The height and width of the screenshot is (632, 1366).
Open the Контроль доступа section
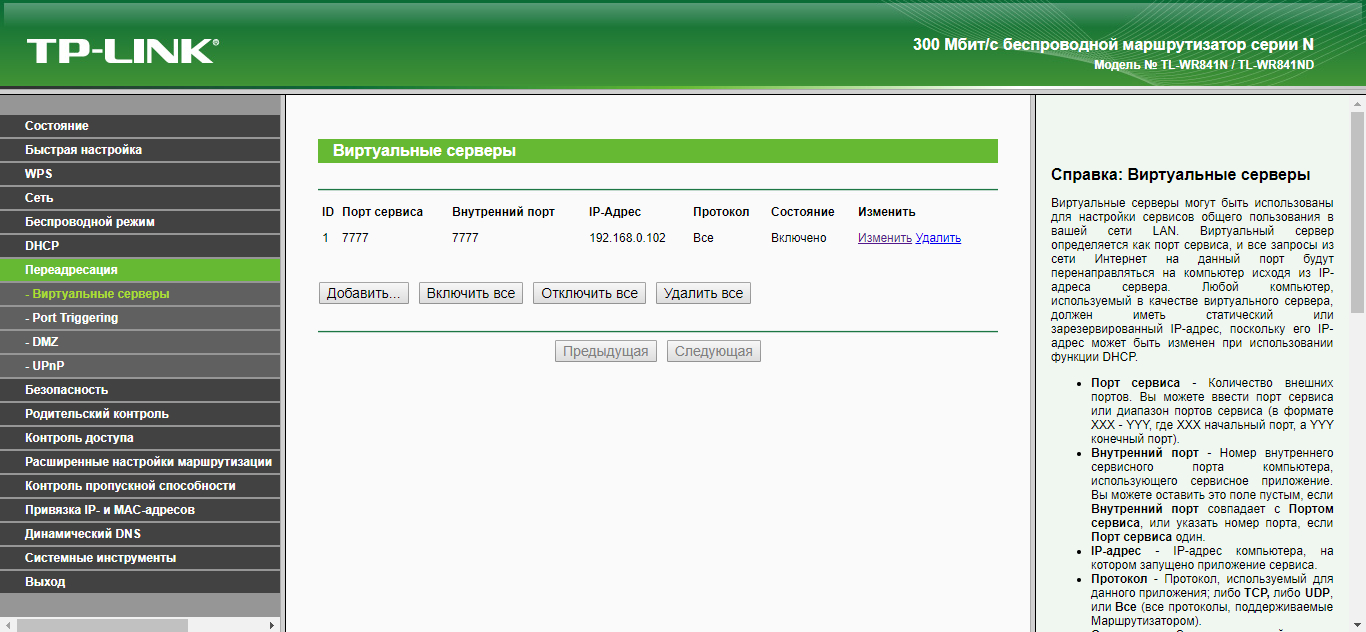coord(140,438)
